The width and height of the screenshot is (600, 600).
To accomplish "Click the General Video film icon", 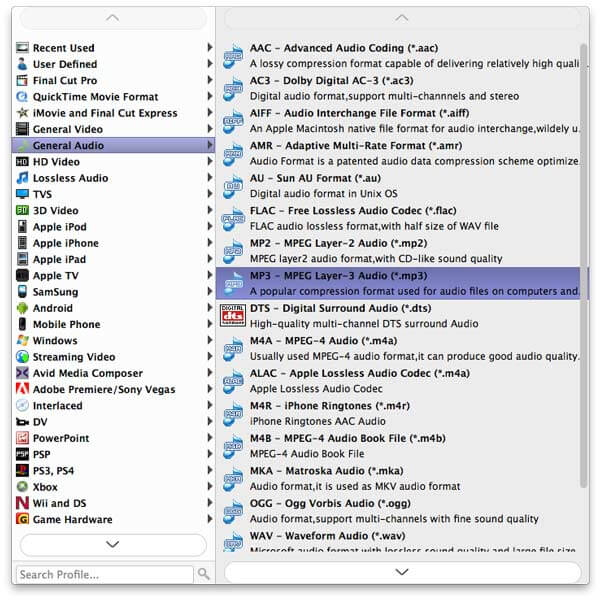I will coord(22,129).
